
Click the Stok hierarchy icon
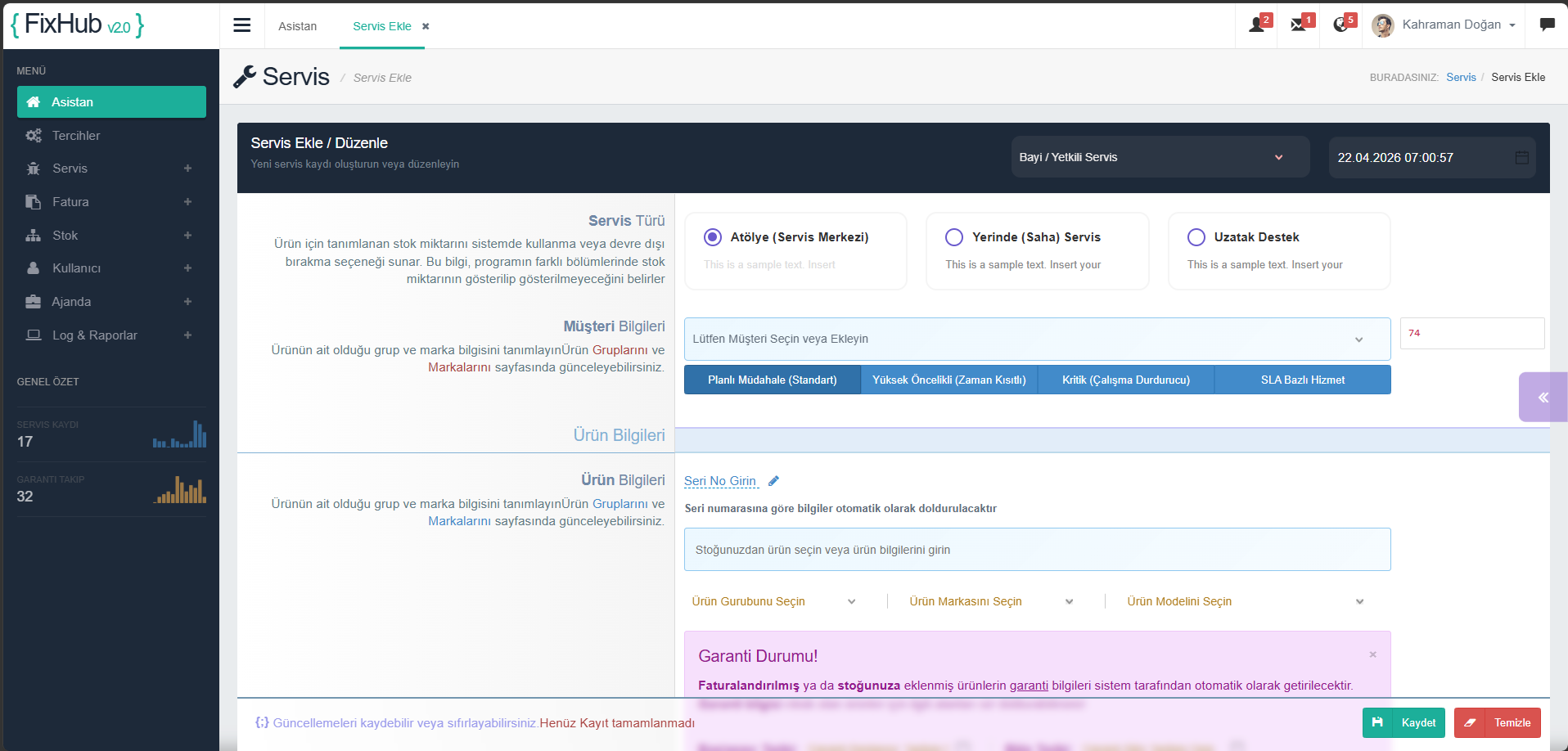point(34,236)
